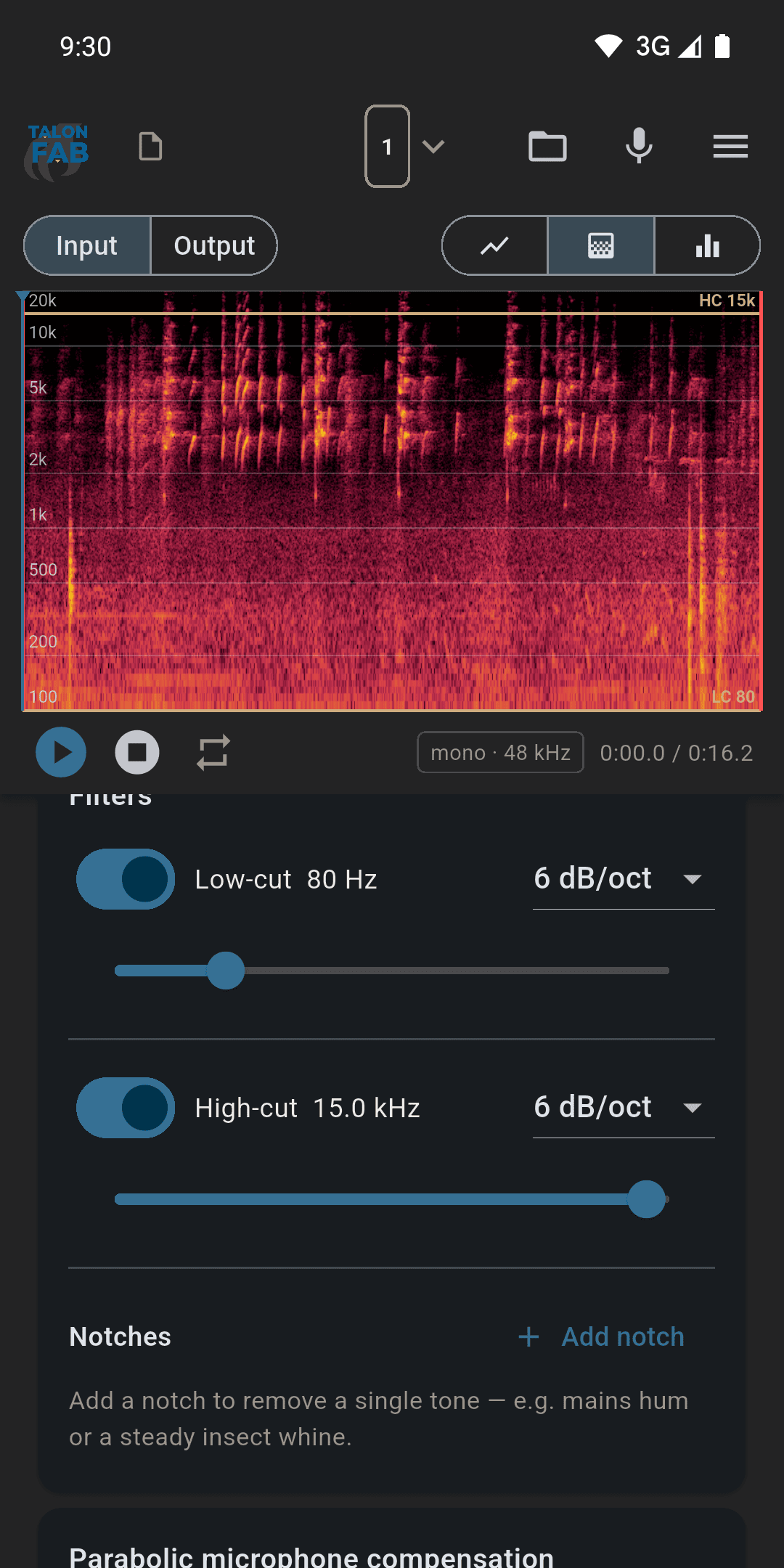Image resolution: width=784 pixels, height=1568 pixels.
Task: Click the HC 15k marker on spectrogram
Action: [x=727, y=301]
